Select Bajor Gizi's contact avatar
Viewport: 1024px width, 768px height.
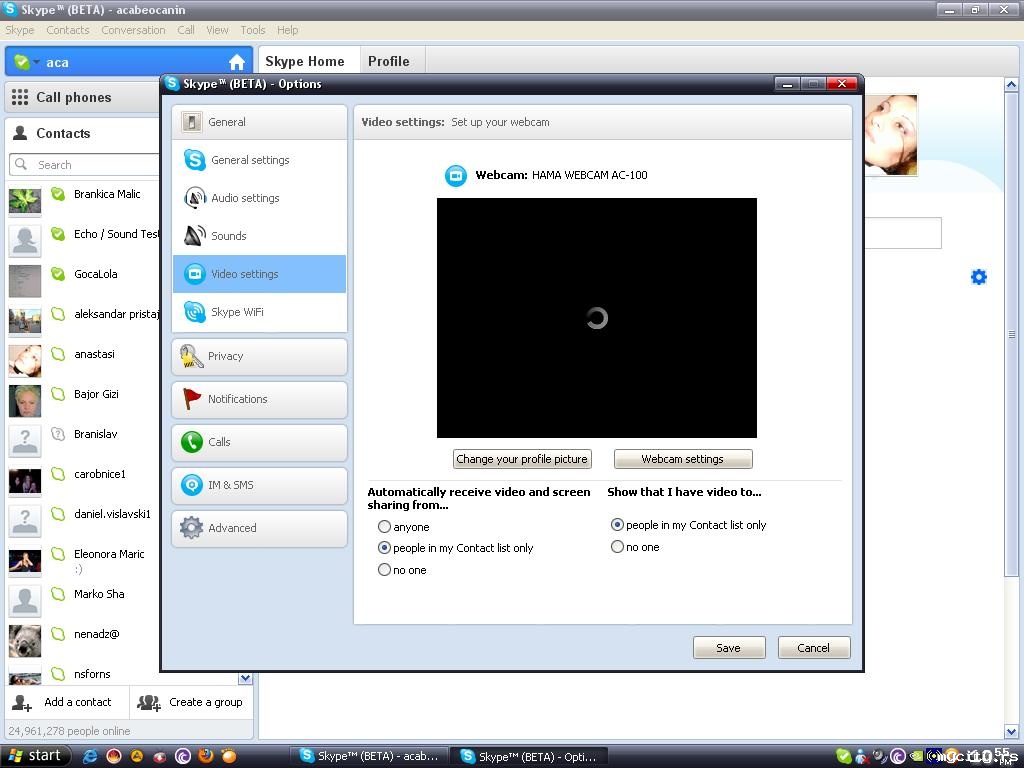(25, 400)
